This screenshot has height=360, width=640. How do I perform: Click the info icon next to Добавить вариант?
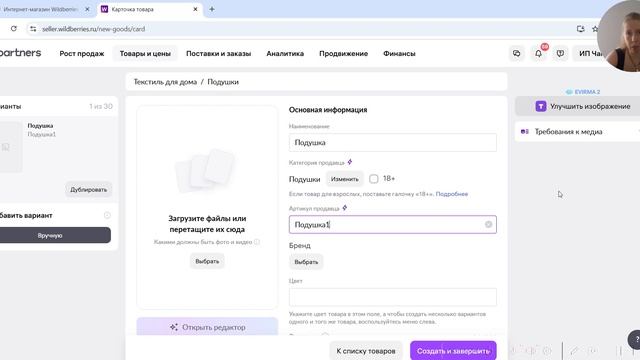(107, 215)
